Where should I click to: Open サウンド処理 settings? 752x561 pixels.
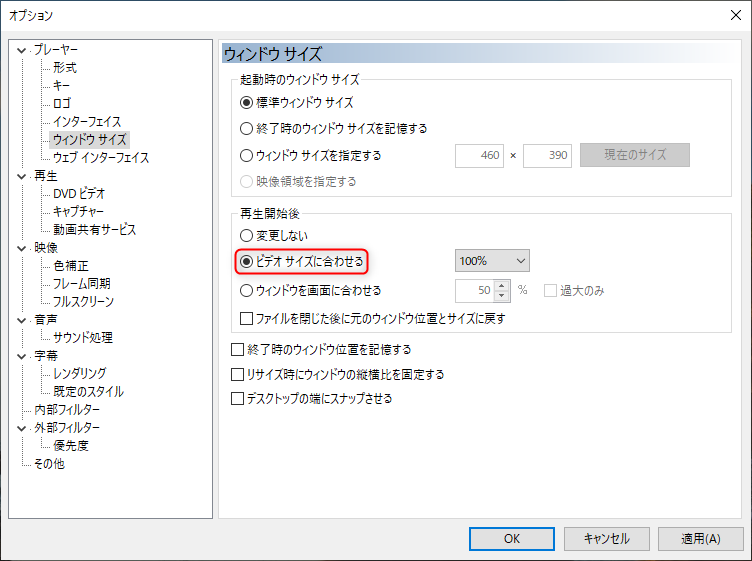click(83, 338)
